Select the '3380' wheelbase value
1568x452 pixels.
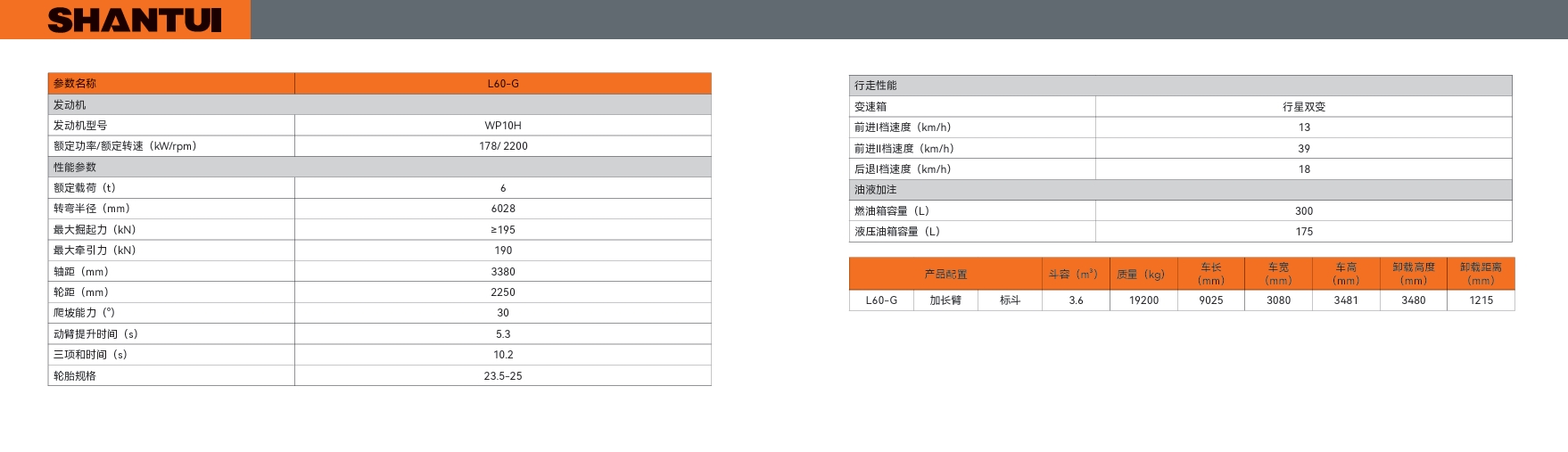pos(503,272)
